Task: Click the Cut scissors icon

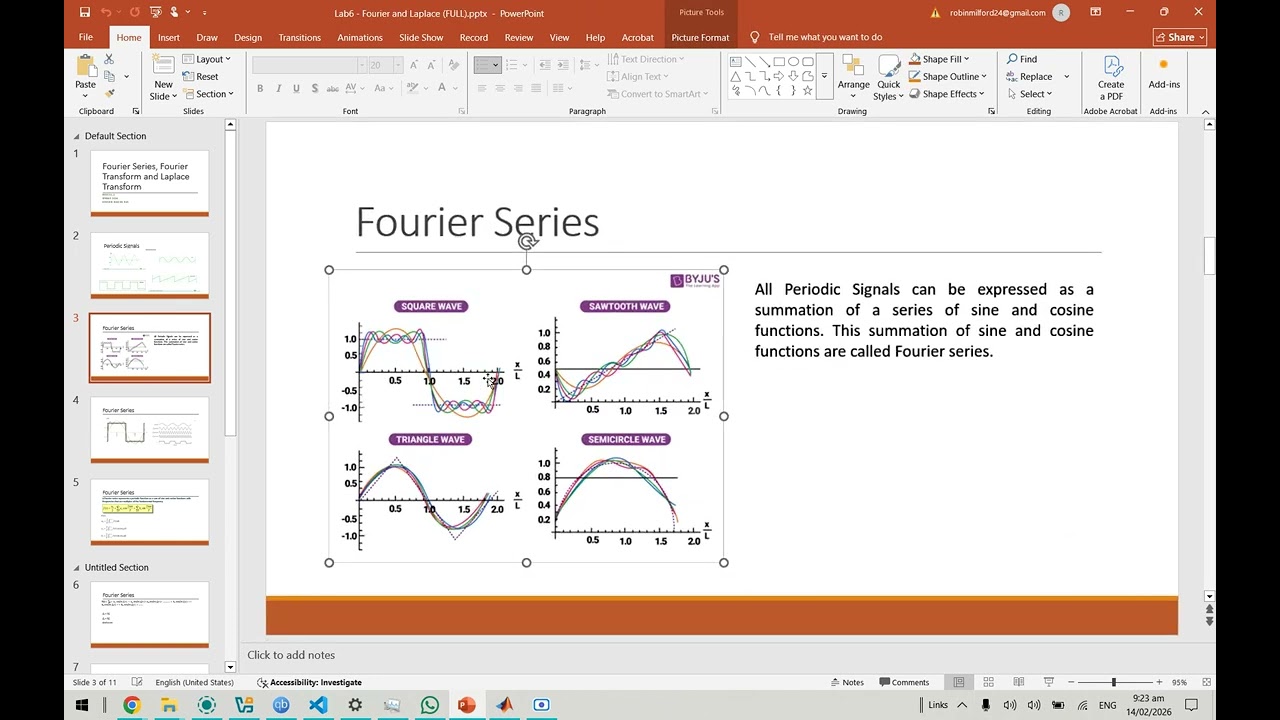Action: pos(109,59)
